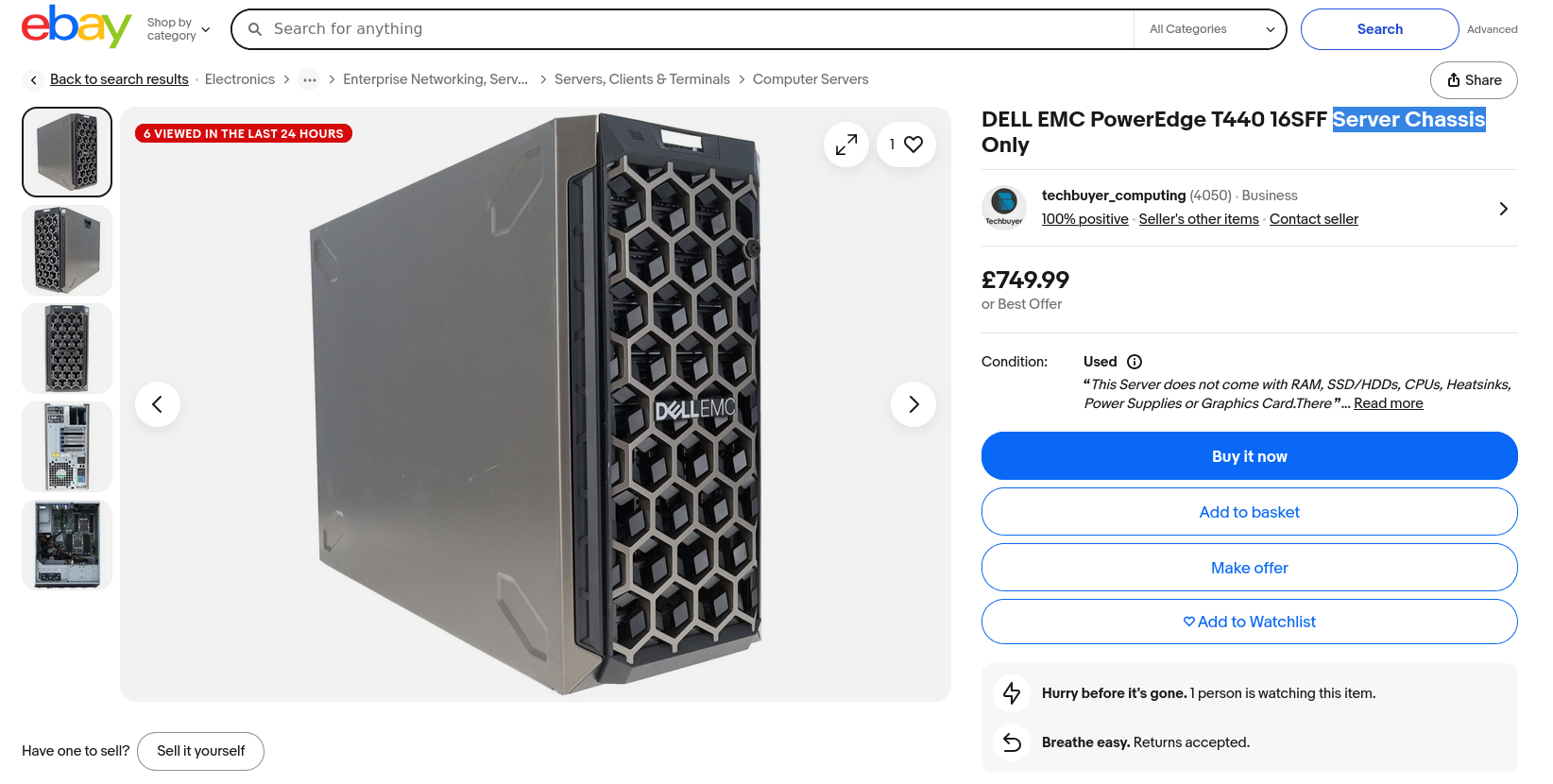This screenshot has height=784, width=1553.
Task: Click Make offer button
Action: [1250, 568]
